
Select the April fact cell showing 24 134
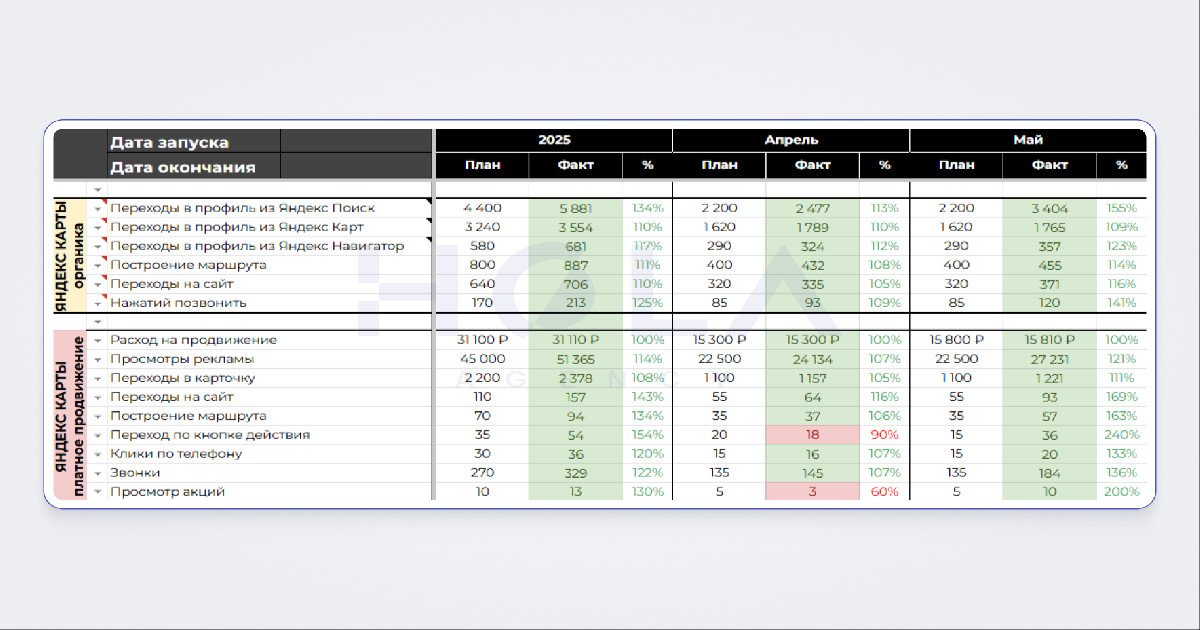point(812,360)
